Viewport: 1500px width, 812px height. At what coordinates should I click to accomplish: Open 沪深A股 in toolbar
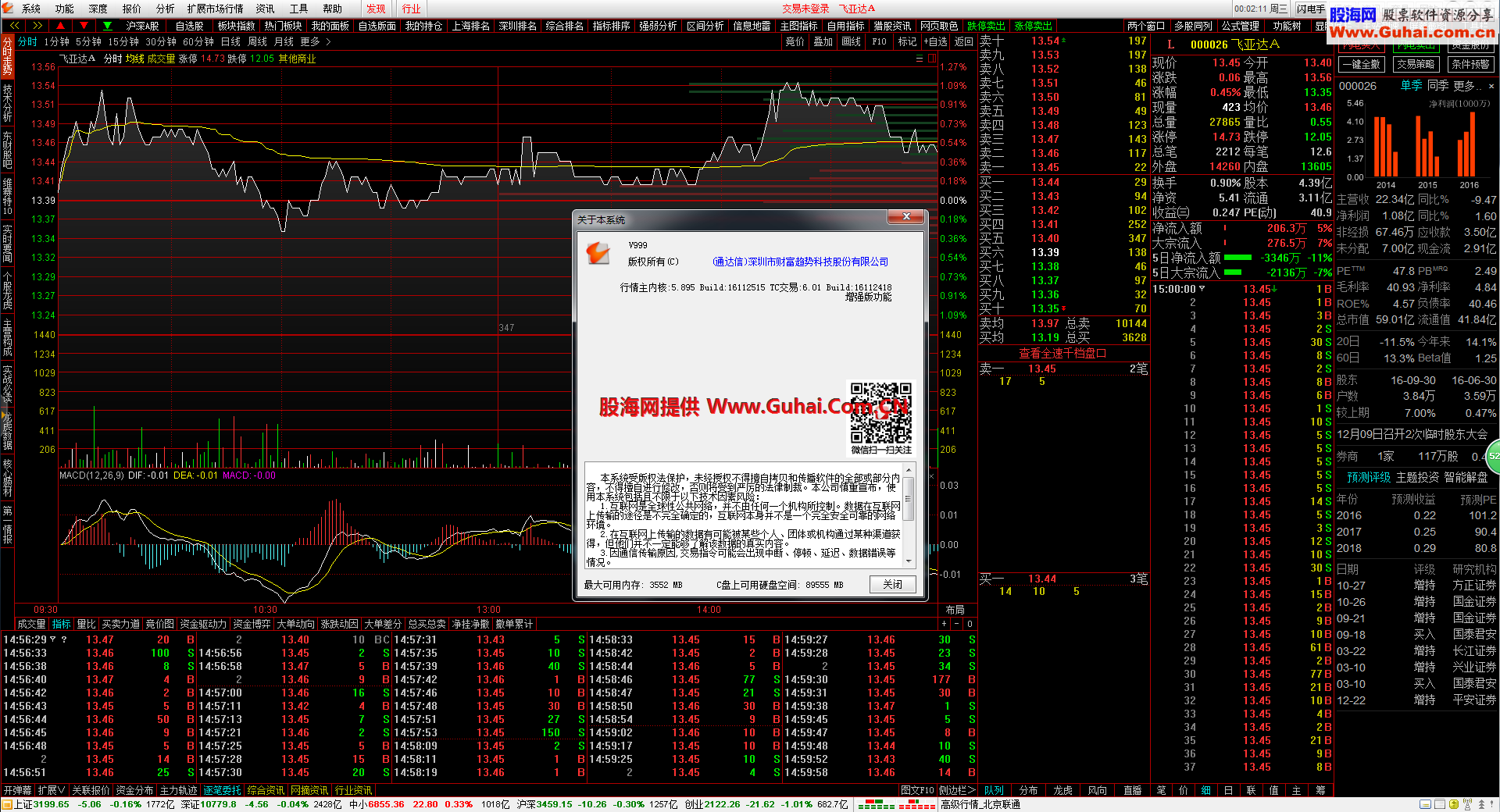click(142, 26)
